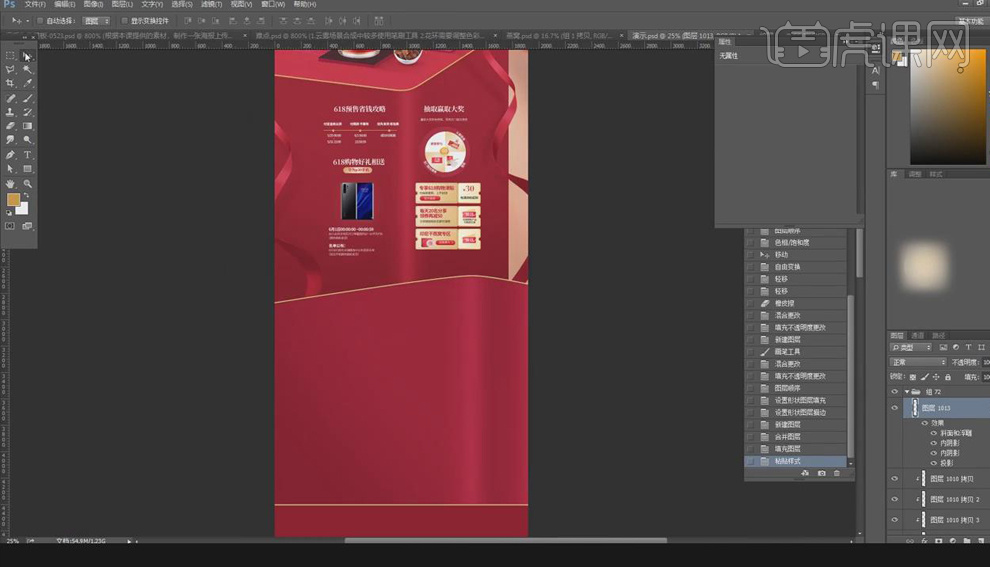The height and width of the screenshot is (567, 990).
Task: Select the History Brush tool
Action: coord(27,112)
